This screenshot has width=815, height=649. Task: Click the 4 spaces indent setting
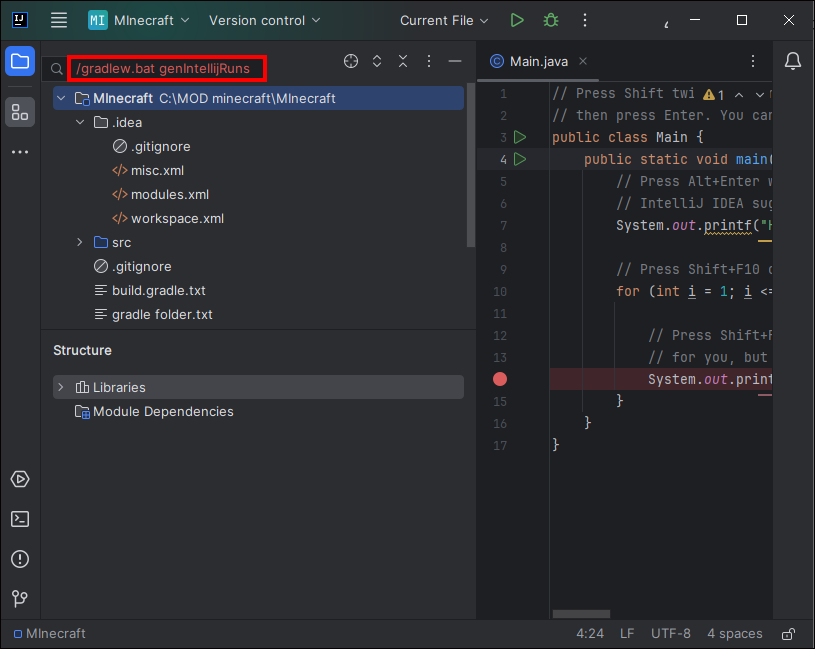(x=734, y=634)
